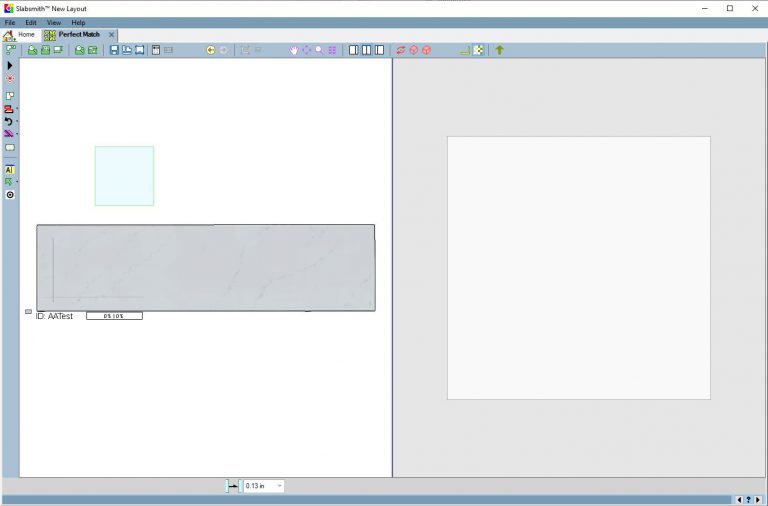Screen dimensions: 768x506
Task: Click the yellow back arrow icon
Action: 211,50
